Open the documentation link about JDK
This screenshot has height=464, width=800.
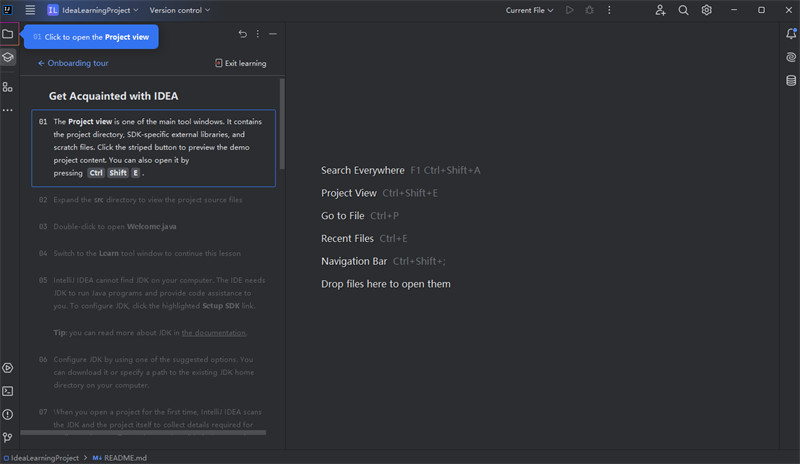click(x=213, y=333)
